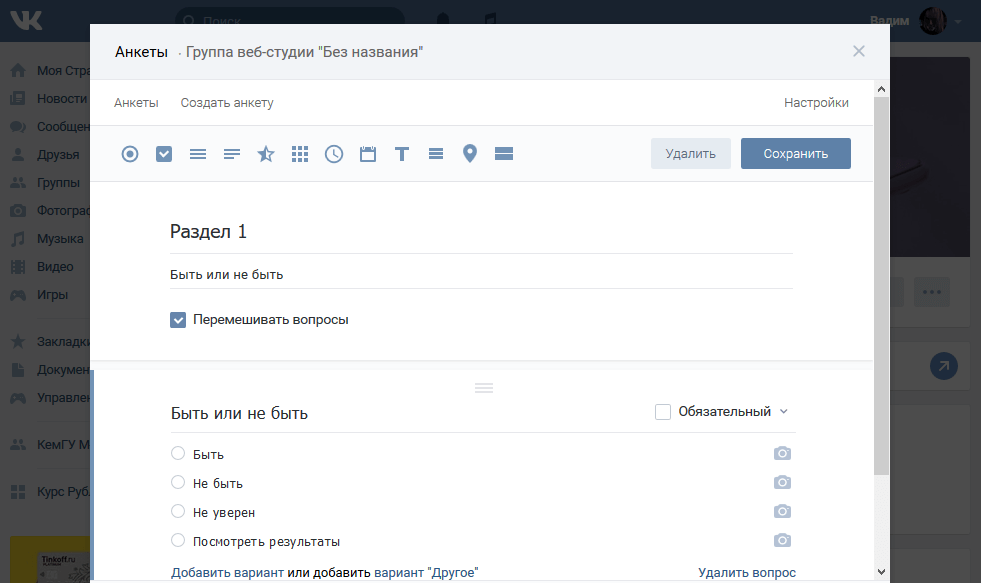The height and width of the screenshot is (583, 981).
Task: Expand the dropdown arrow beside "Обязательный"
Action: point(784,412)
